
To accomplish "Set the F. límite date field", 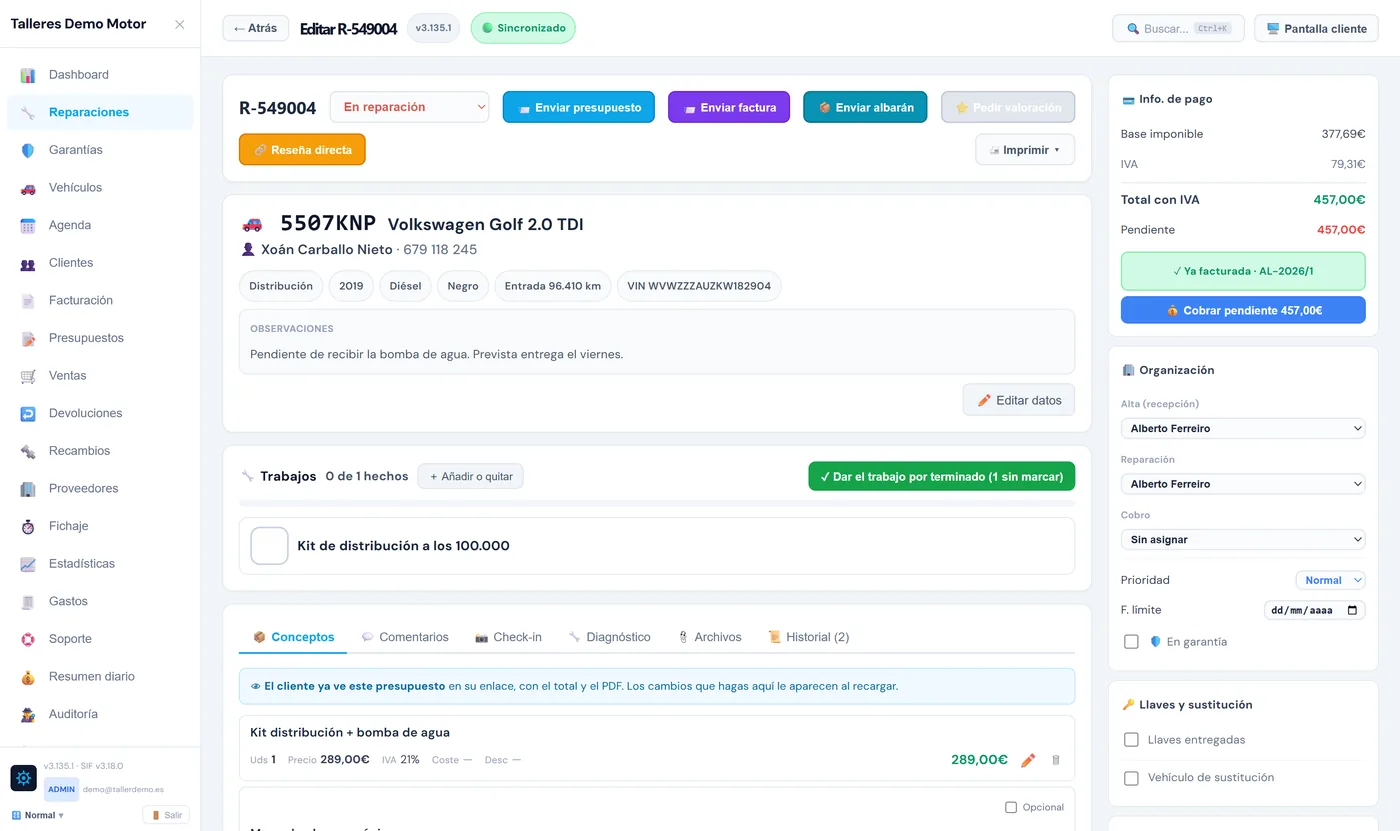I will [x=1315, y=610].
